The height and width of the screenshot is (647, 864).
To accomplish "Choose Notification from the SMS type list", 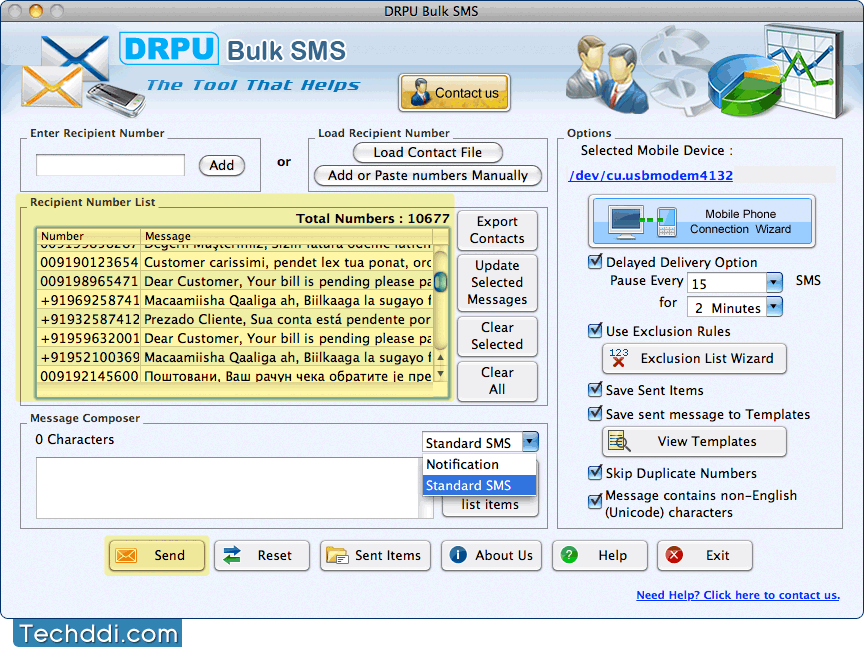I will pyautogui.click(x=479, y=465).
